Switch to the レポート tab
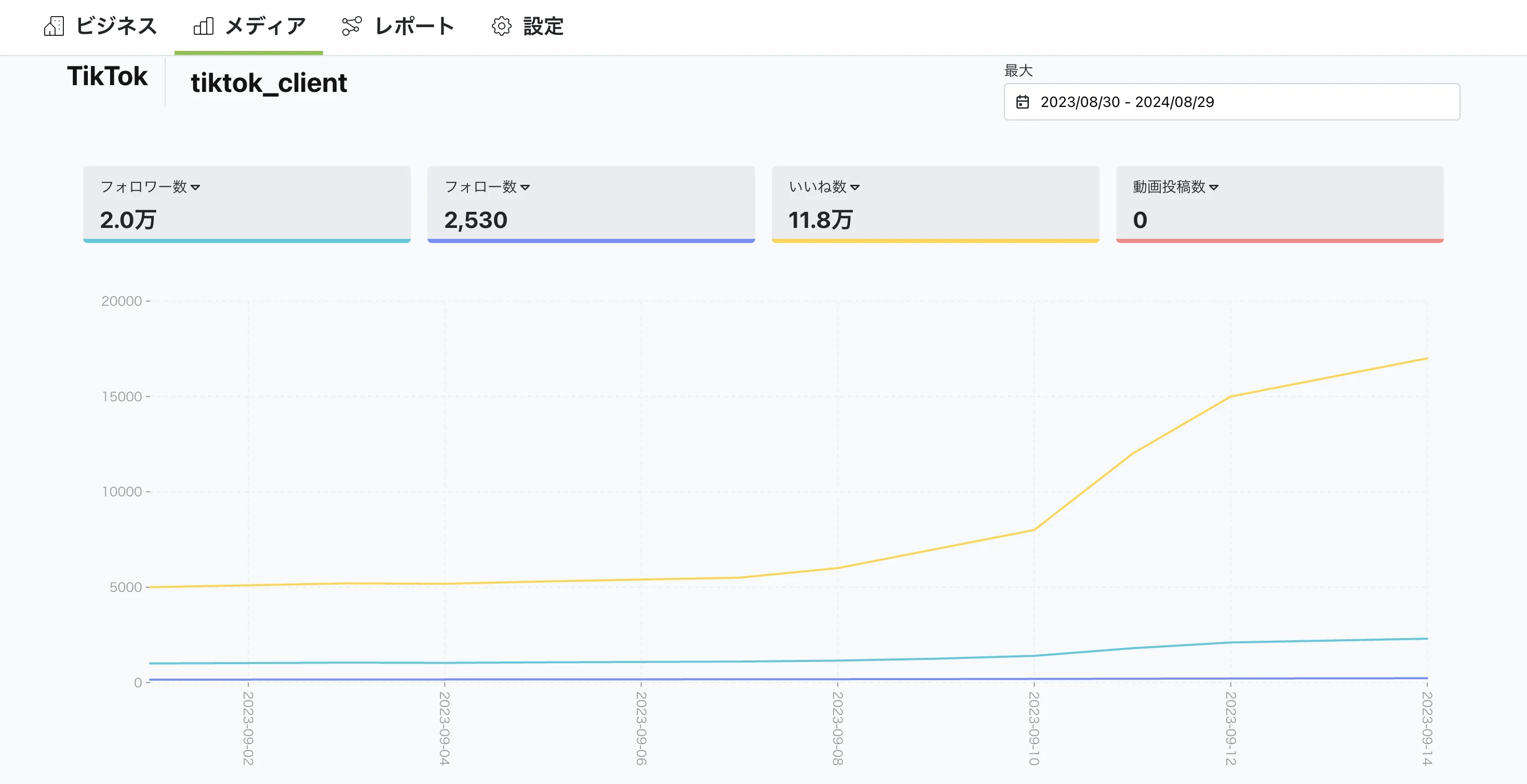Viewport: 1527px width, 784px height. pyautogui.click(x=414, y=26)
